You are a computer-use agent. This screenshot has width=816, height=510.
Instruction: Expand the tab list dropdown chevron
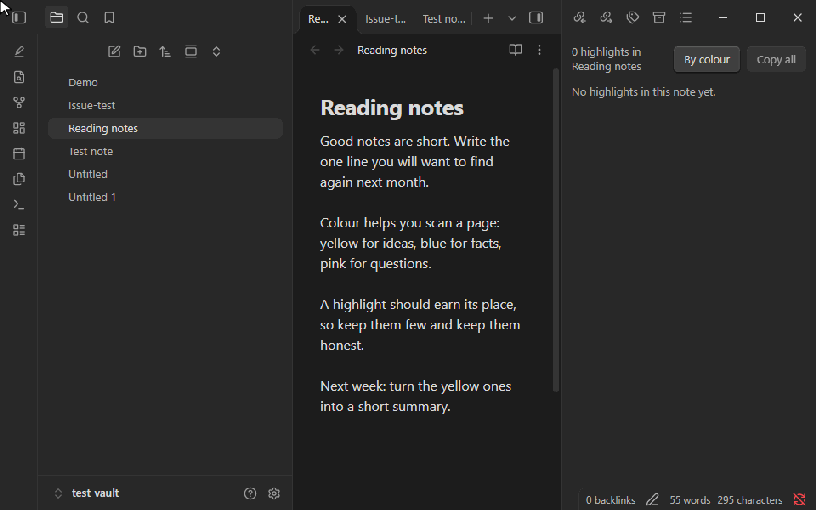click(x=512, y=19)
